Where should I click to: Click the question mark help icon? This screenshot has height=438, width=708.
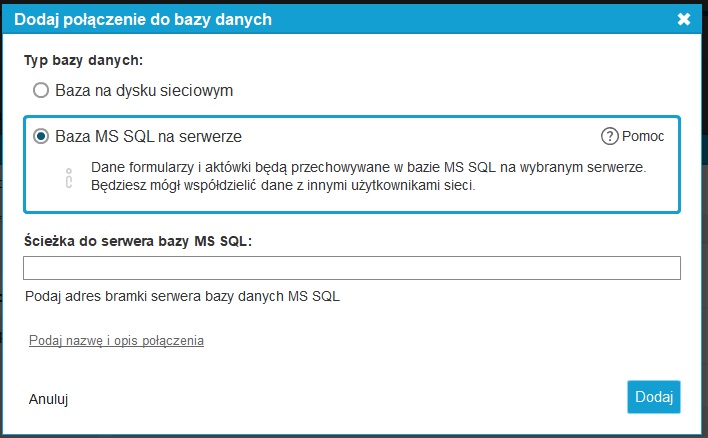pos(610,136)
